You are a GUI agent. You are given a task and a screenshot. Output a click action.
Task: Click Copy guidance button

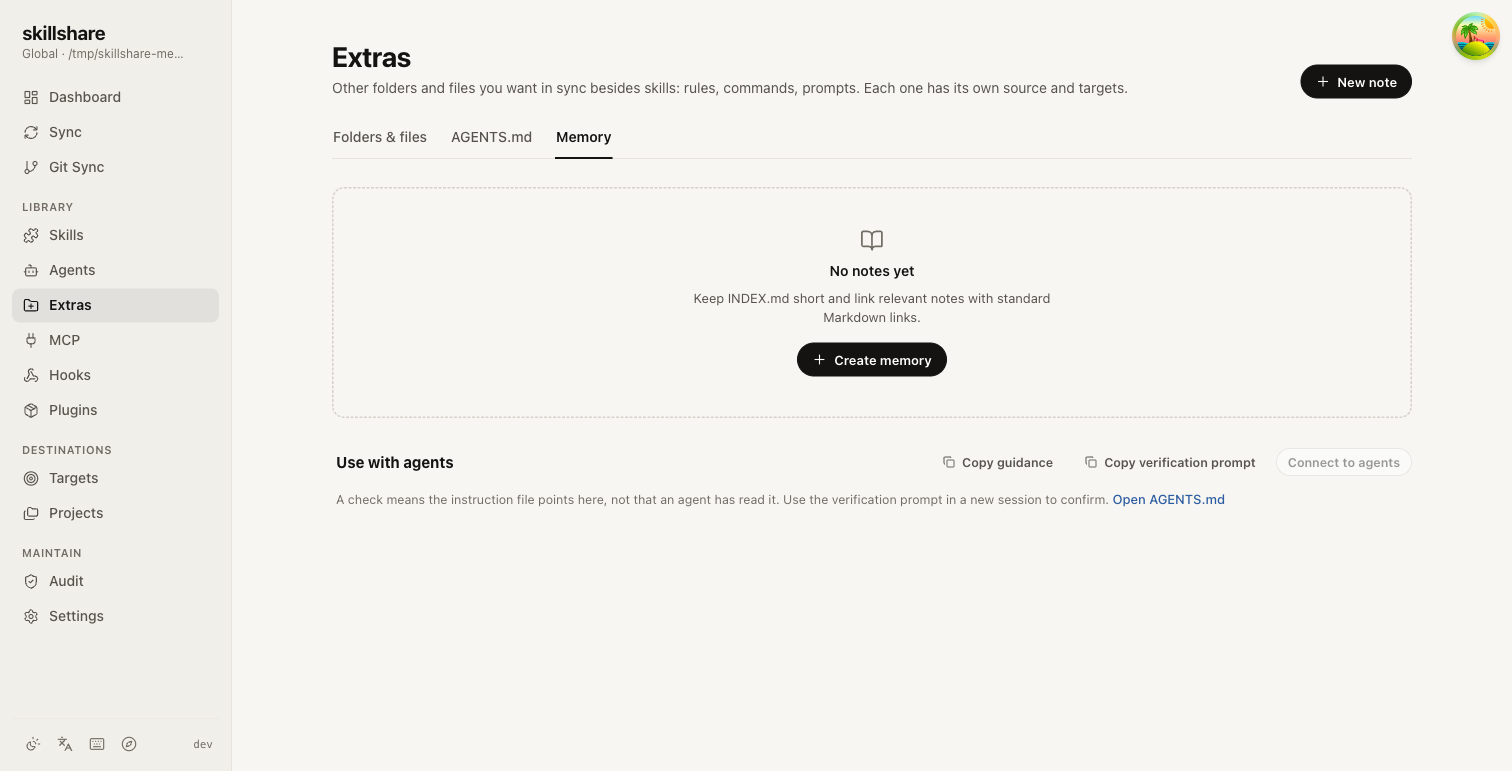coord(997,462)
